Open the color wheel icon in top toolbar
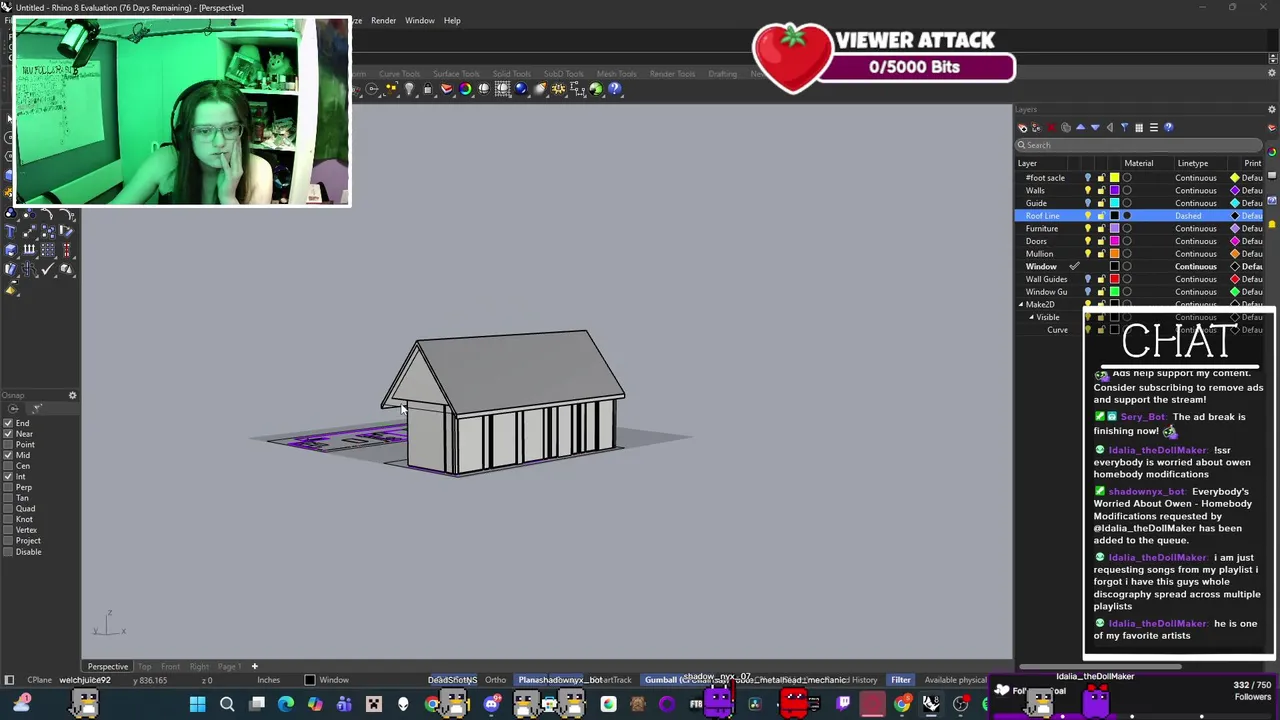 click(465, 88)
